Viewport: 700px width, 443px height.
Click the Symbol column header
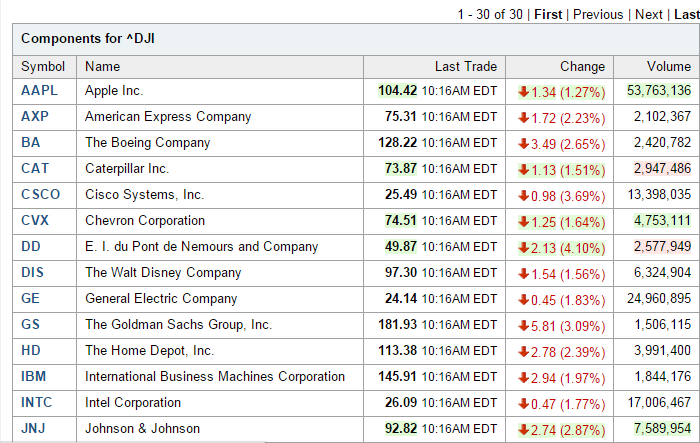(43, 67)
